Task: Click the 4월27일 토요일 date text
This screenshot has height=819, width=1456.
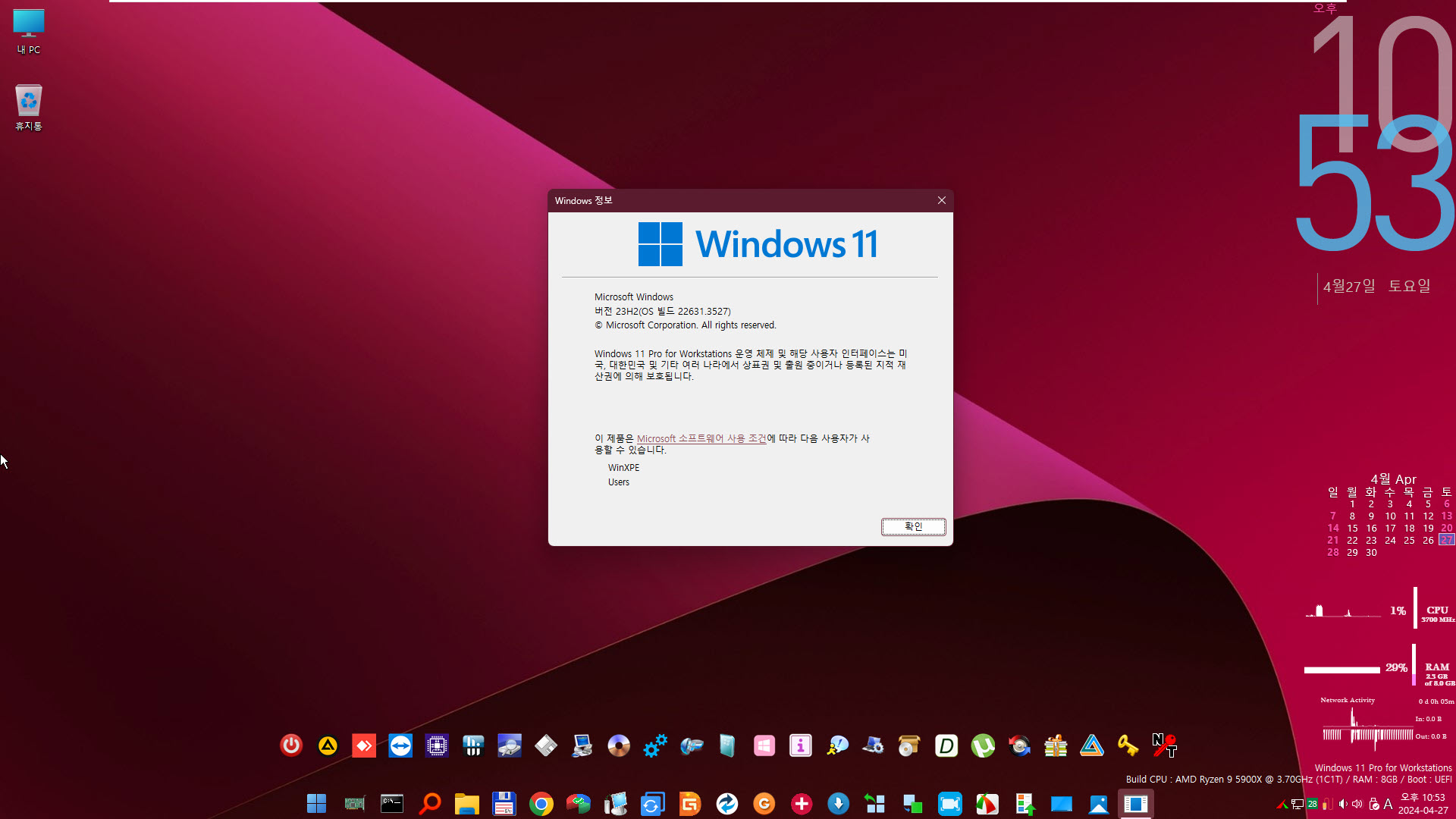Action: [1376, 286]
